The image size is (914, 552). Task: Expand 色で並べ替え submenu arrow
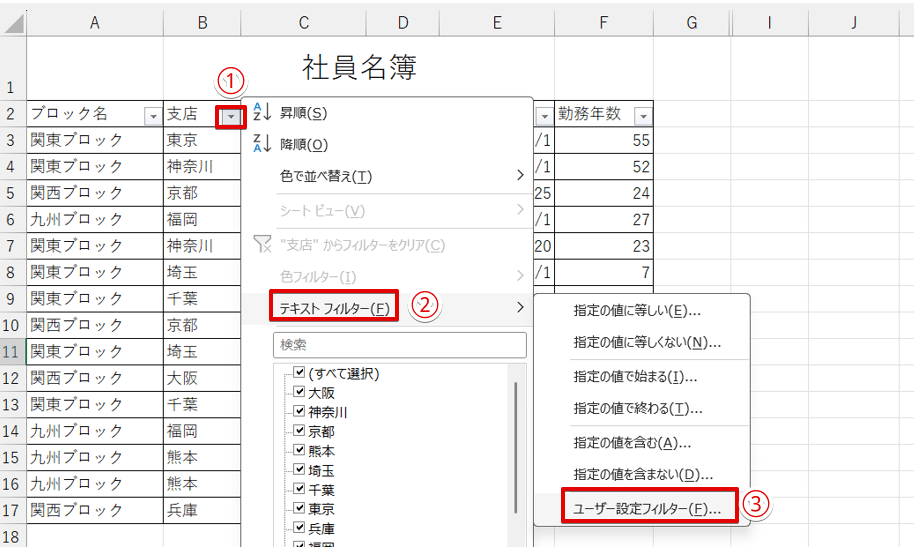(520, 175)
